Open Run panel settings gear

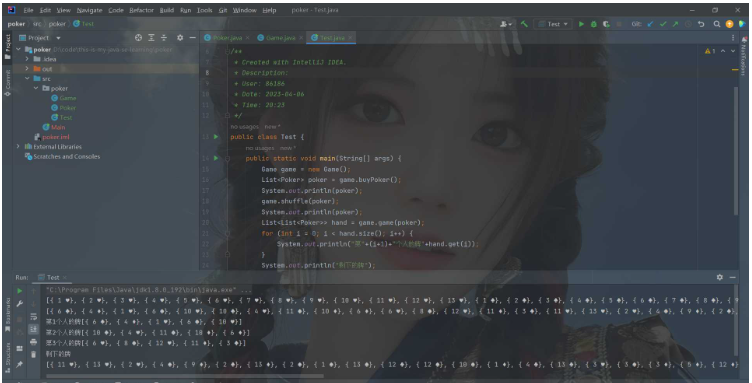pyautogui.click(x=719, y=277)
